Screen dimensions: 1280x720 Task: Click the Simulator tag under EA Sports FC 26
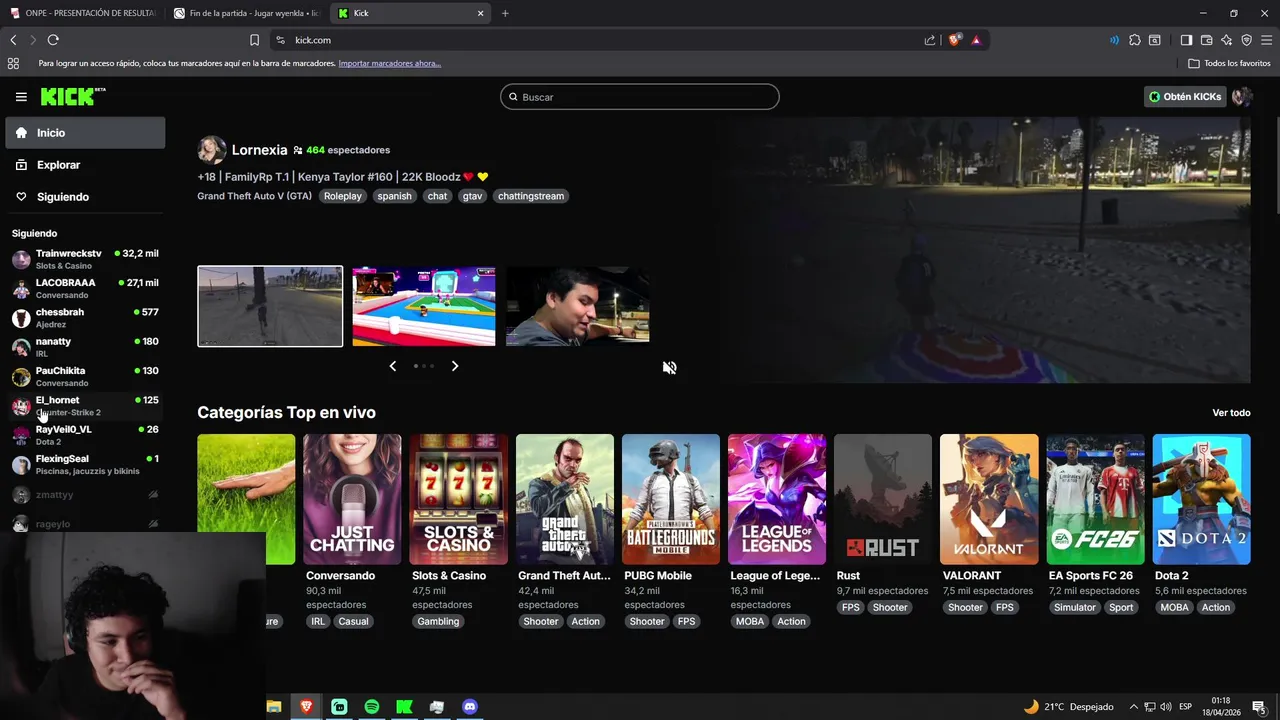coord(1075,607)
